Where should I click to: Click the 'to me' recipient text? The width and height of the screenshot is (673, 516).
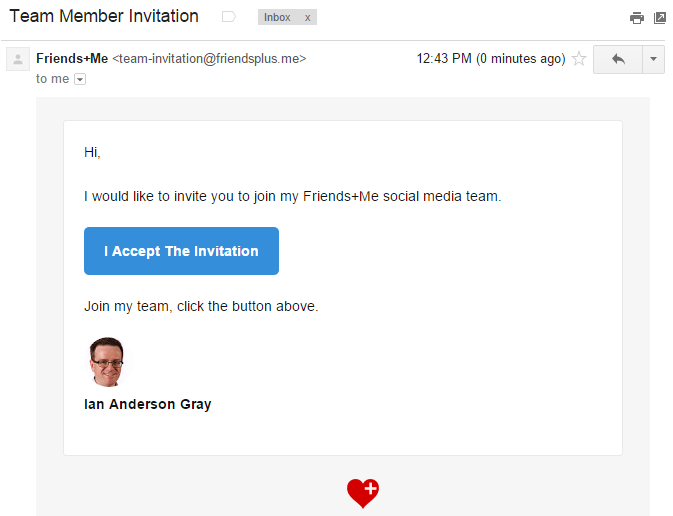(x=52, y=79)
